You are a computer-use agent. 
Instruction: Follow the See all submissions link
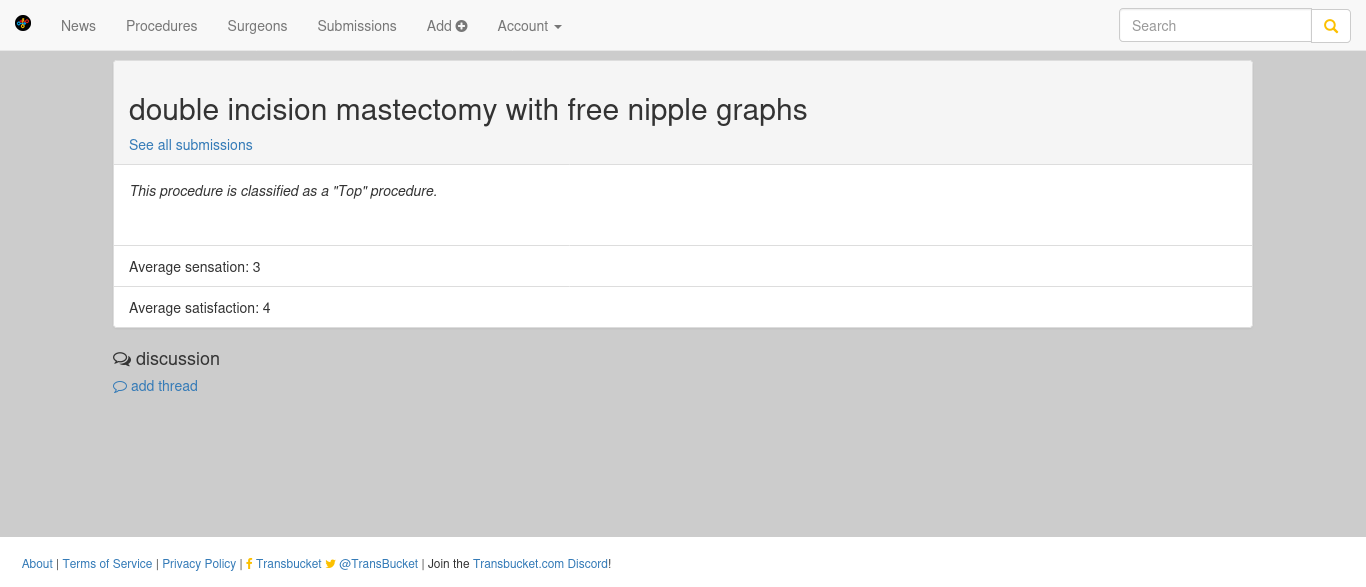point(191,145)
